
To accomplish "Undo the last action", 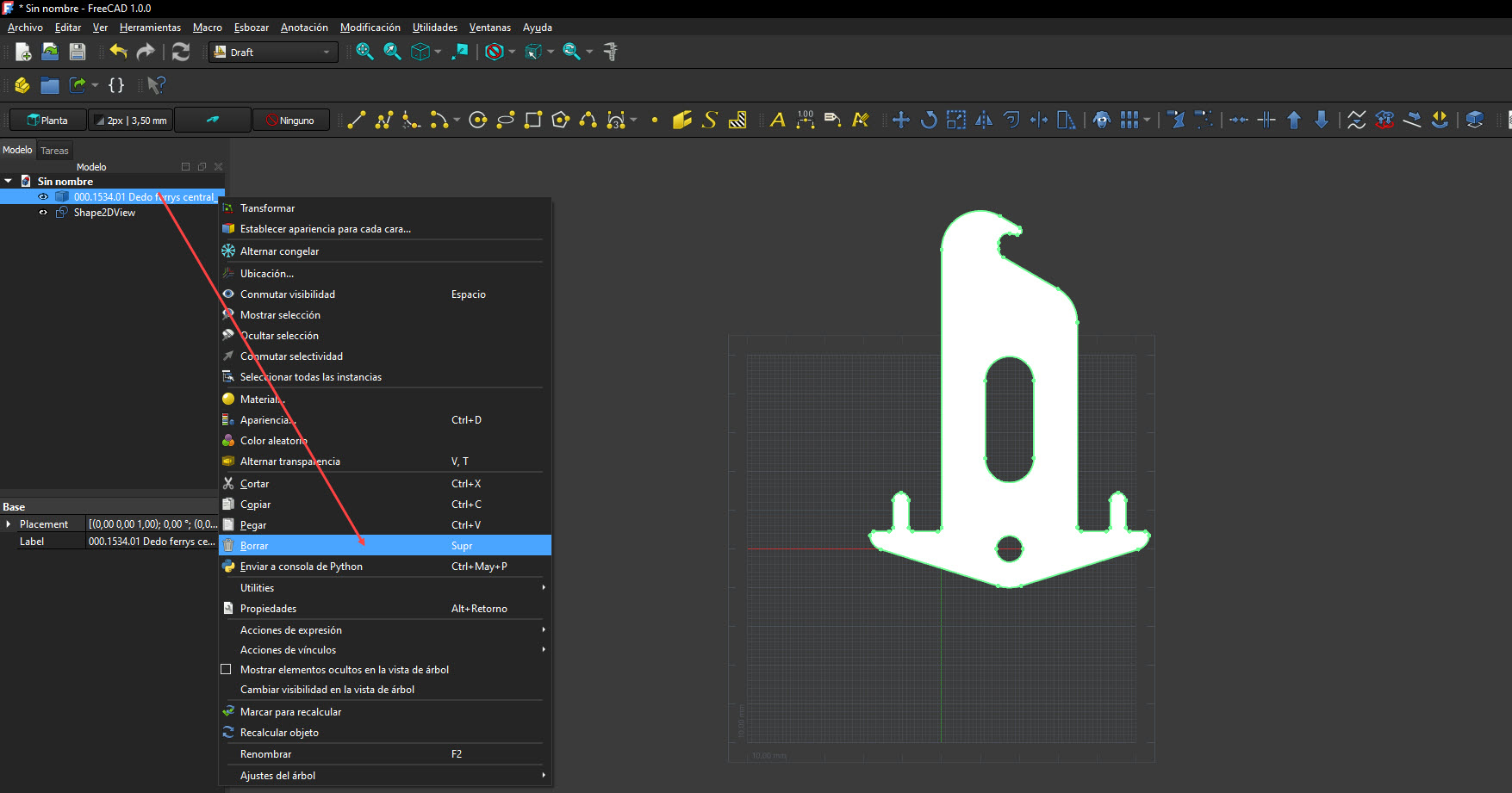I will 119,52.
